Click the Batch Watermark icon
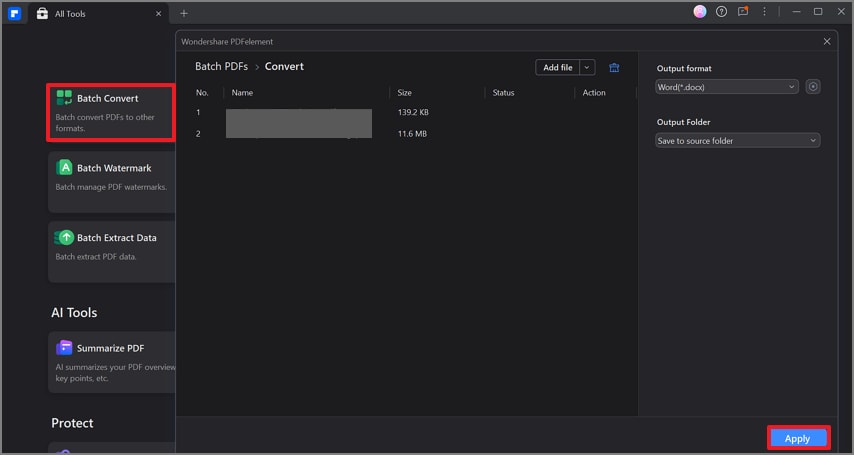Viewport: 854px width, 455px height. click(64, 168)
